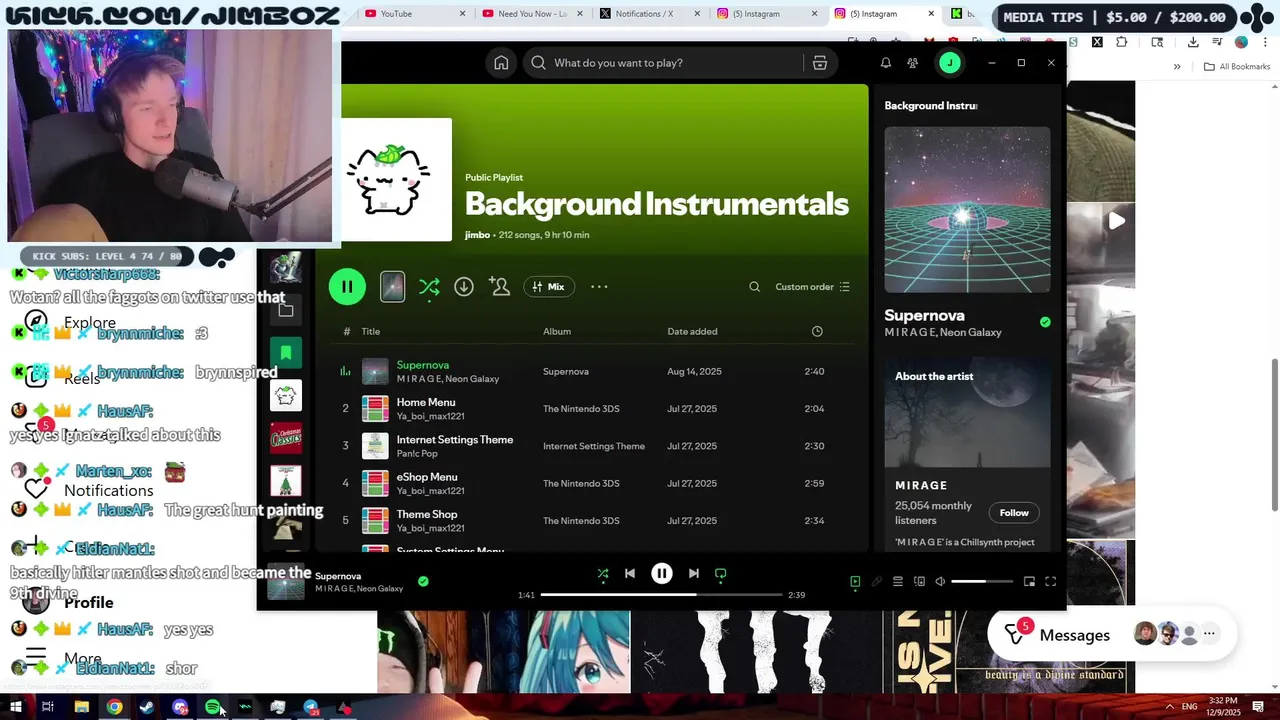1280x720 pixels.
Task: Select the Theme Shop track
Action: 427,514
